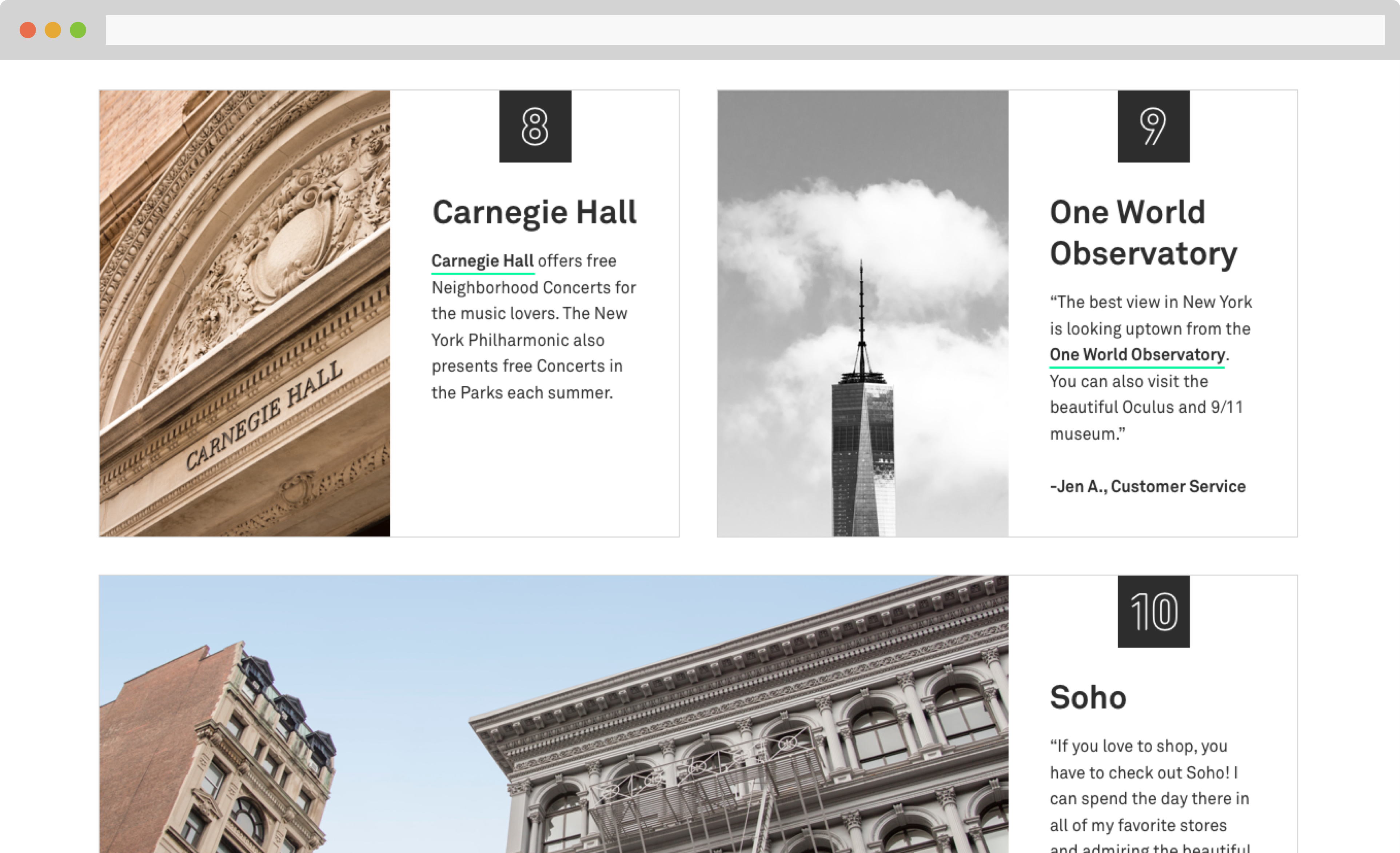Click the green maximize window dot
The image size is (1400, 853).
(x=78, y=29)
